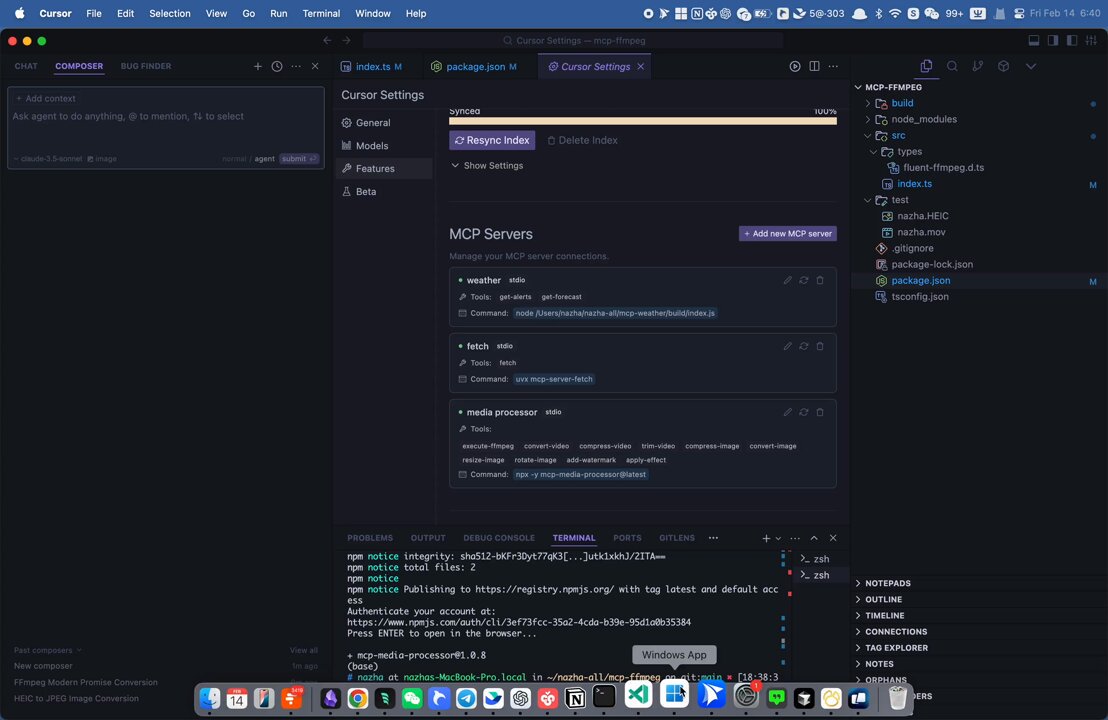1108x720 pixels.
Task: Open the Terminal menu in menu bar
Action: (x=321, y=13)
